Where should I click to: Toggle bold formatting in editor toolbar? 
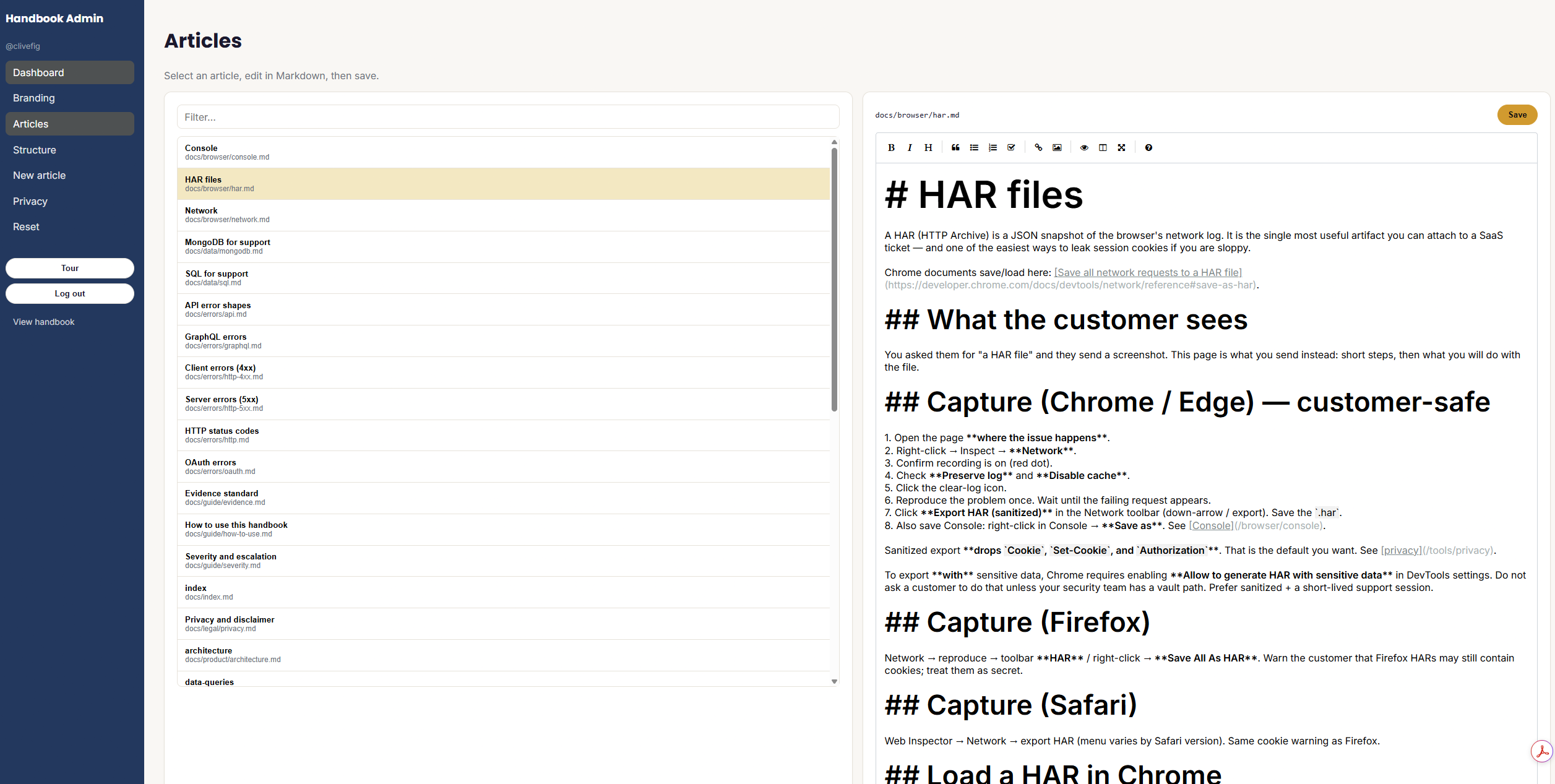tap(891, 147)
